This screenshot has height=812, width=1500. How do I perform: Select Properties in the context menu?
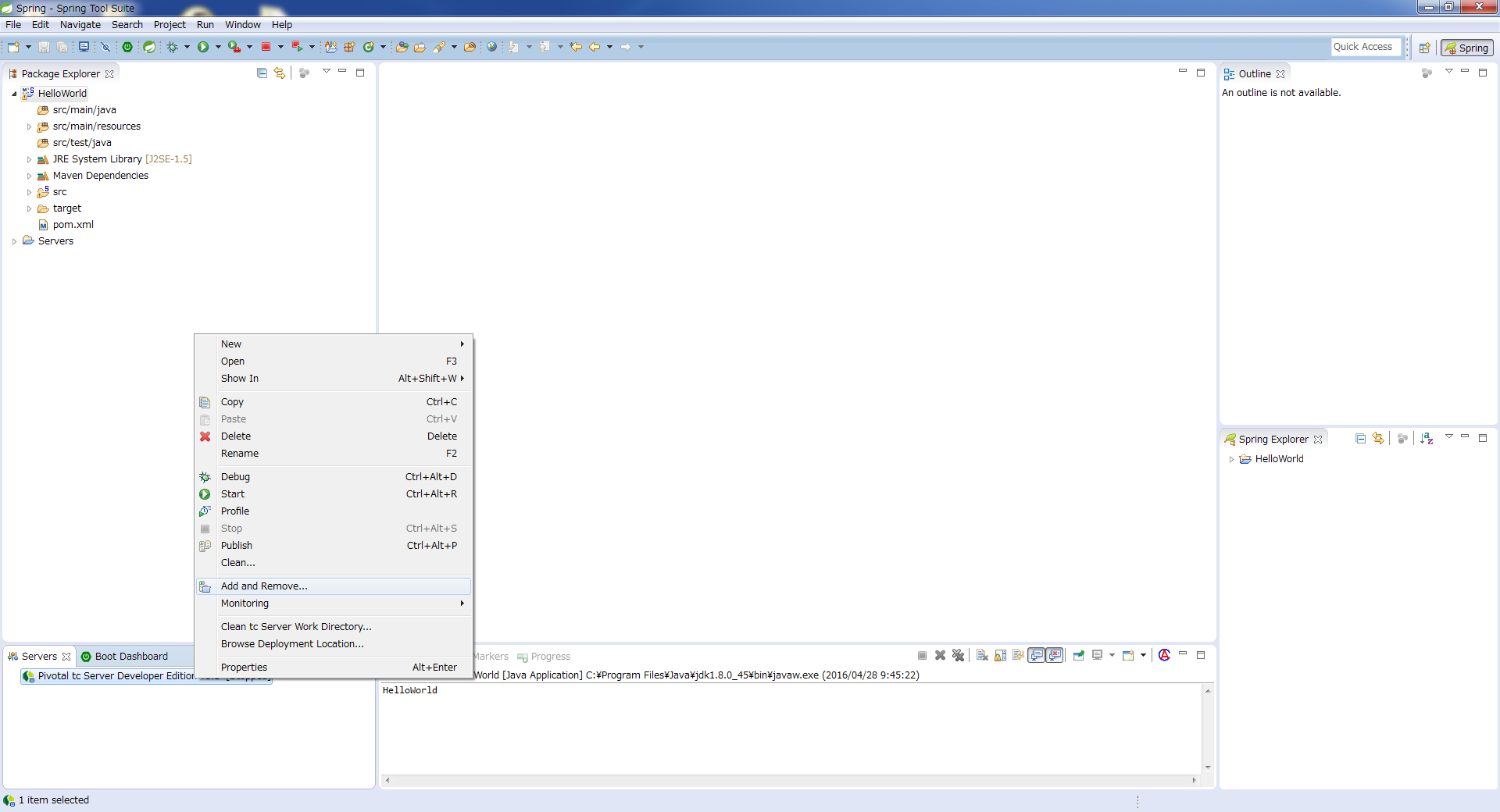coord(244,668)
